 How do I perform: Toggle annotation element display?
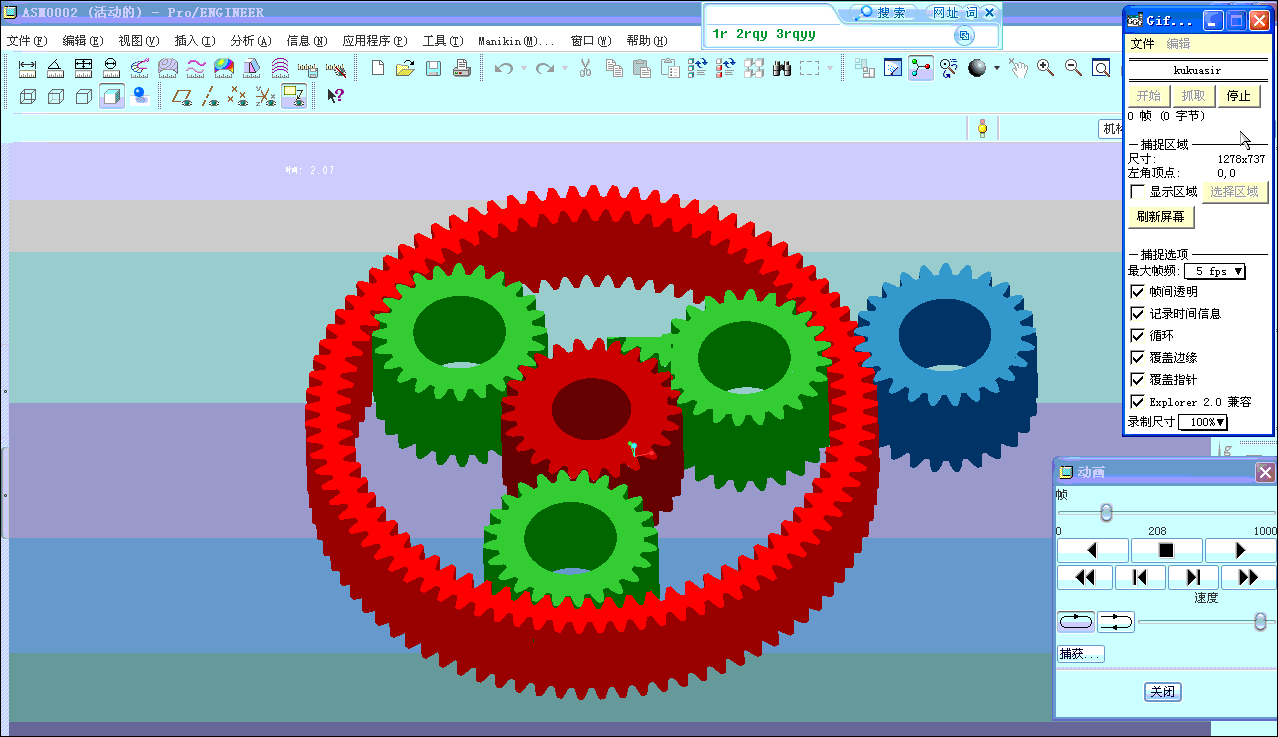tap(293, 96)
